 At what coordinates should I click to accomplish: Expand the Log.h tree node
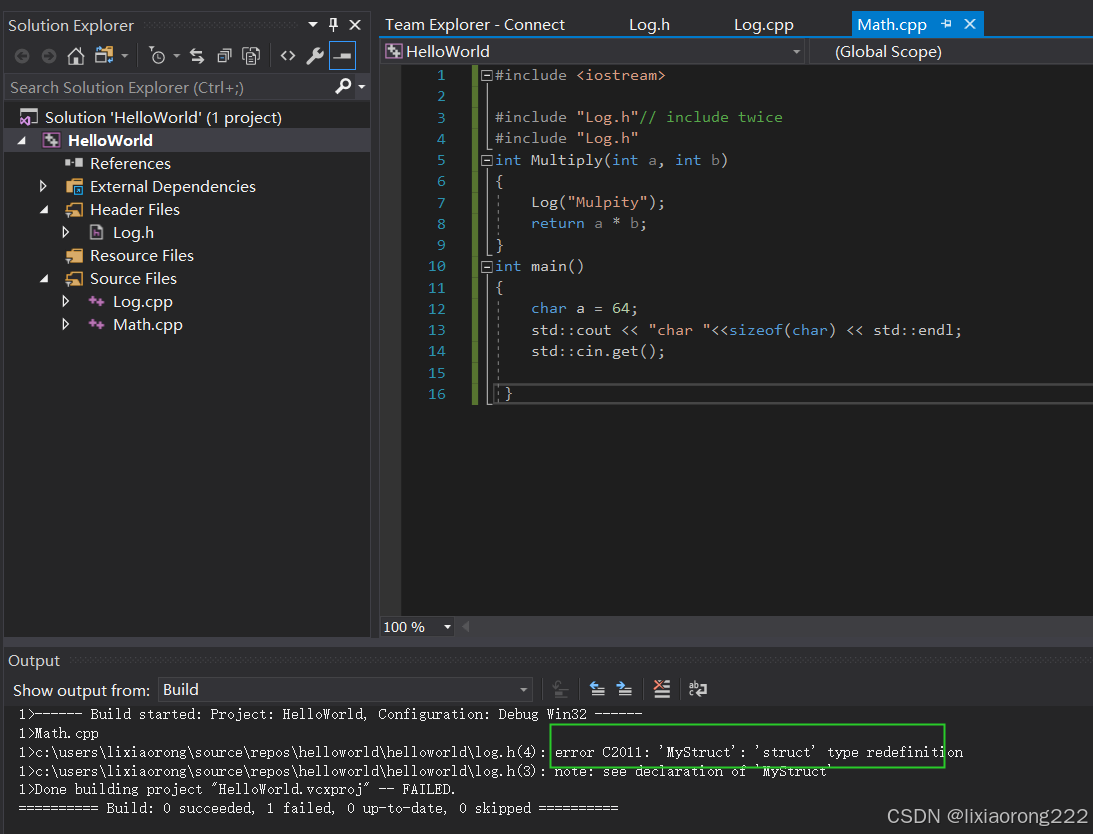click(x=65, y=232)
